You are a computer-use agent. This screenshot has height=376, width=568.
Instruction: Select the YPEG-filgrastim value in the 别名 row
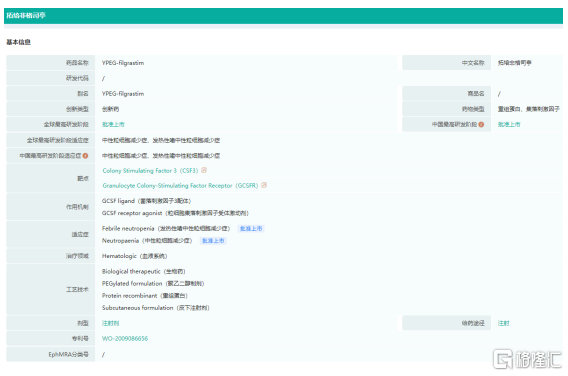click(123, 93)
